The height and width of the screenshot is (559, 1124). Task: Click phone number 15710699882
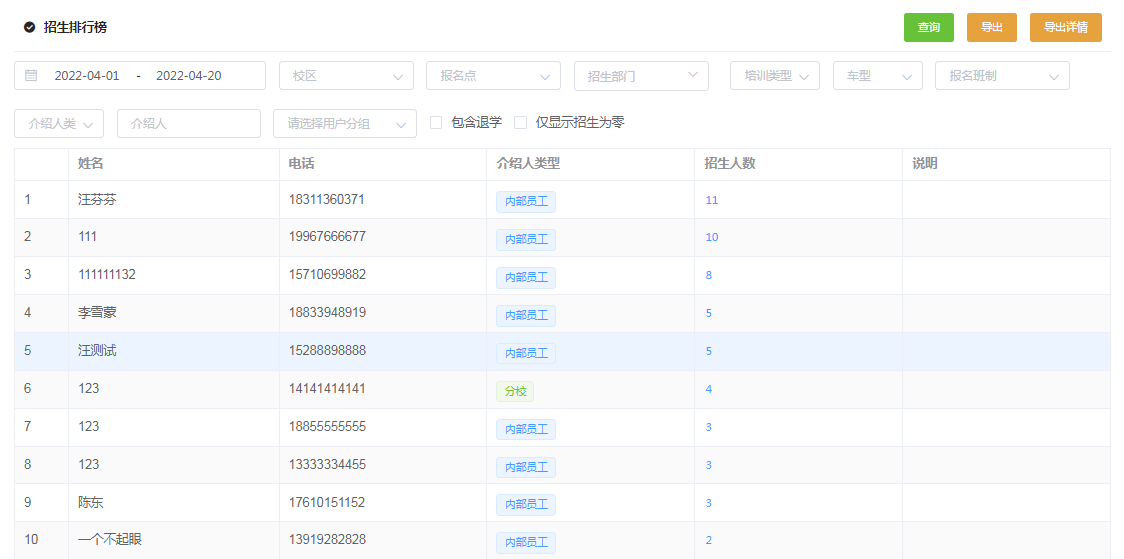tap(327, 274)
